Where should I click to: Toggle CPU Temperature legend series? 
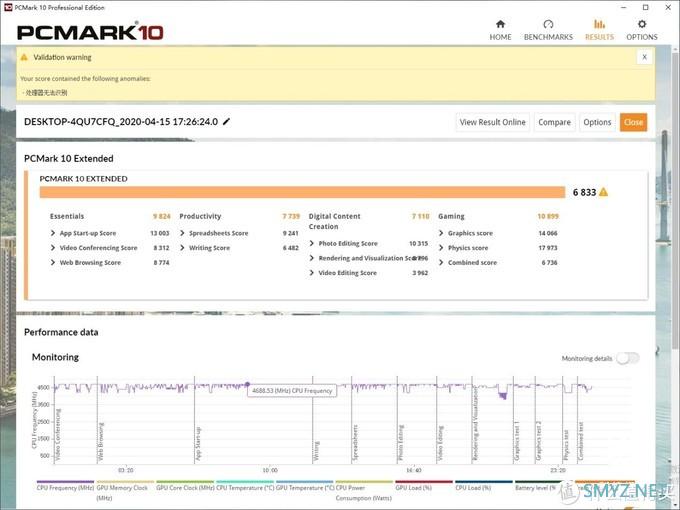pos(245,486)
